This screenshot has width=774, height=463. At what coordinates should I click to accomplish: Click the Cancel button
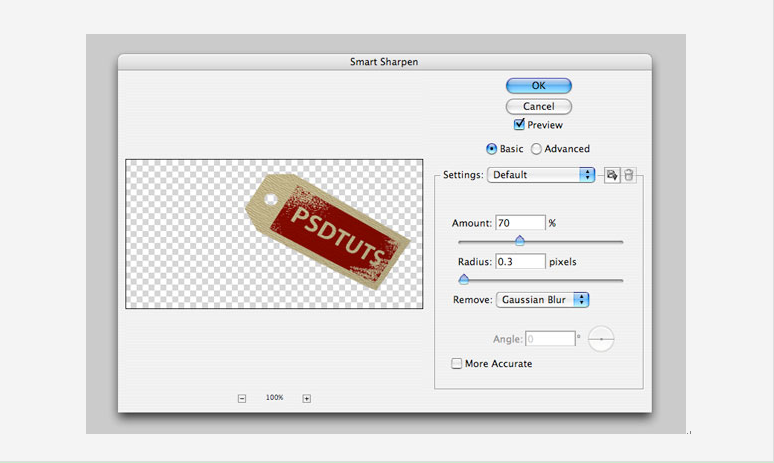click(x=539, y=106)
